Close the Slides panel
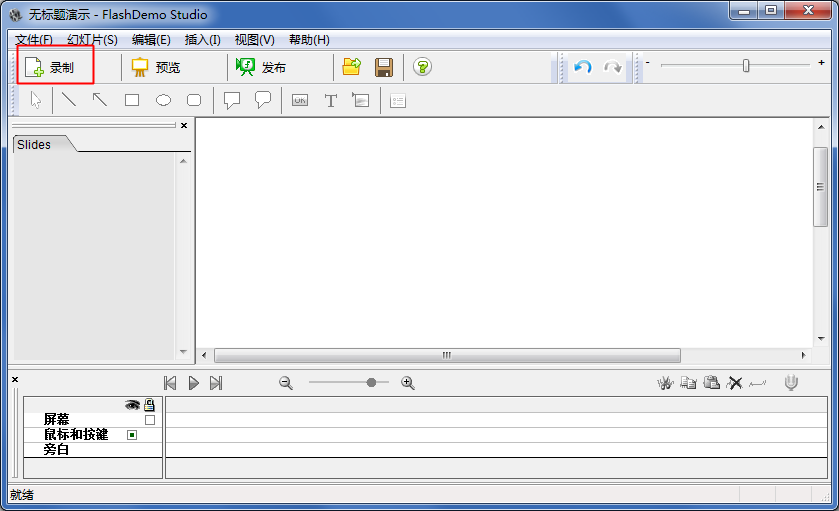 [183, 125]
